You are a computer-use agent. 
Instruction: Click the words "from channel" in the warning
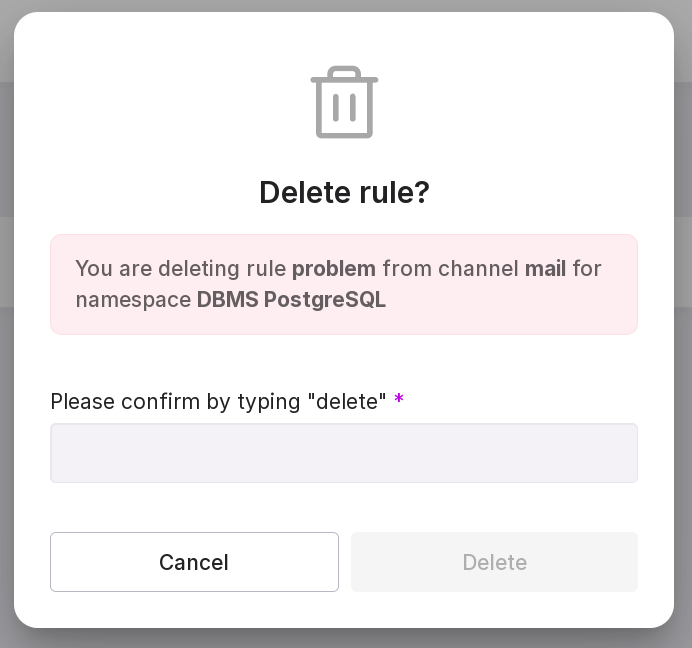click(x=450, y=269)
